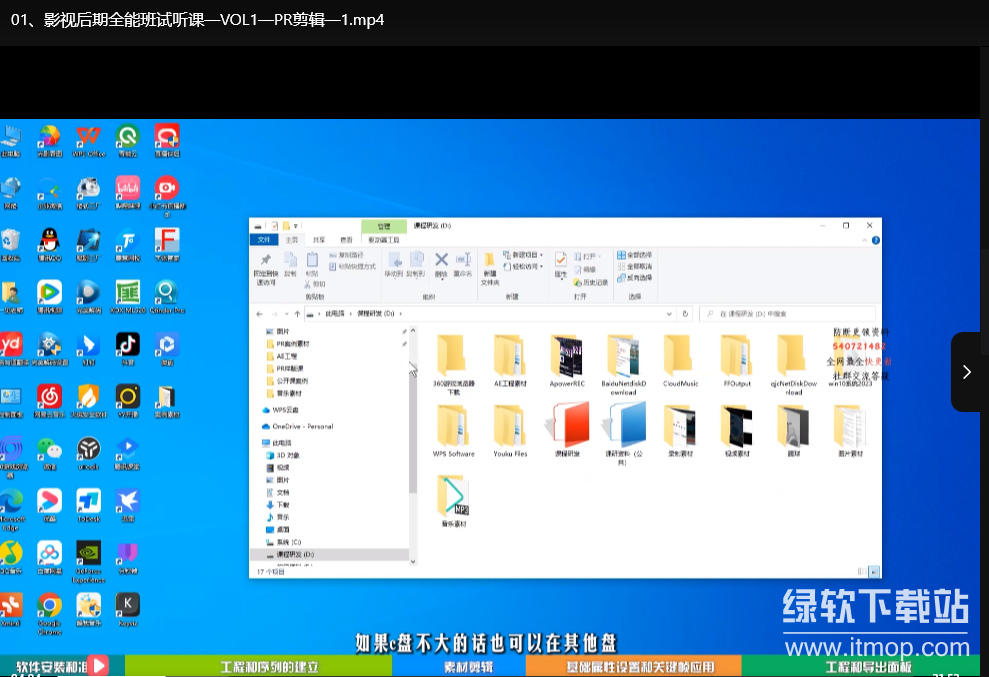
Task: Open the ToDesk desktop shortcut
Action: tap(88, 505)
